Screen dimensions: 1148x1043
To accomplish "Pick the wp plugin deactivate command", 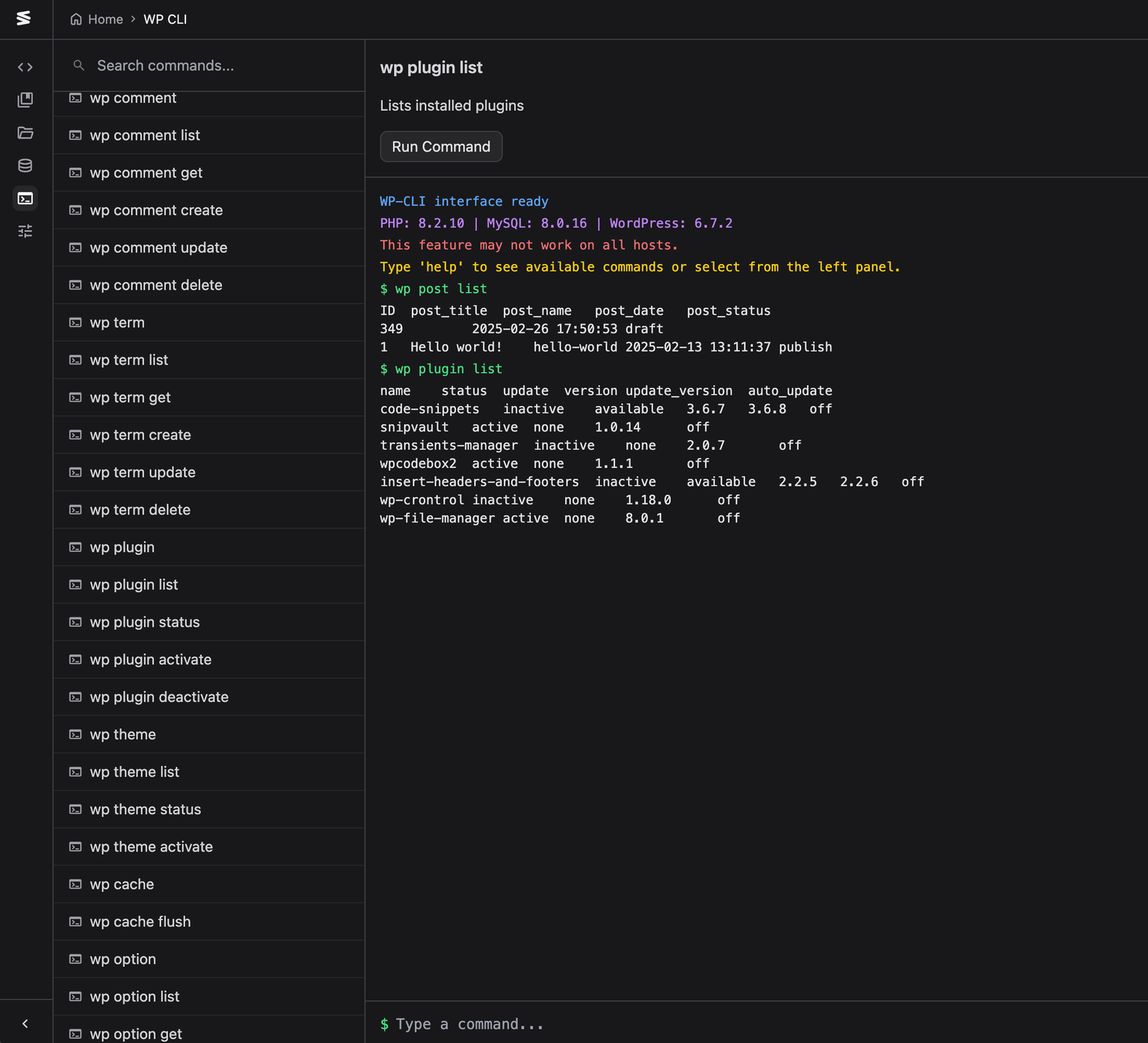I will (x=209, y=697).
